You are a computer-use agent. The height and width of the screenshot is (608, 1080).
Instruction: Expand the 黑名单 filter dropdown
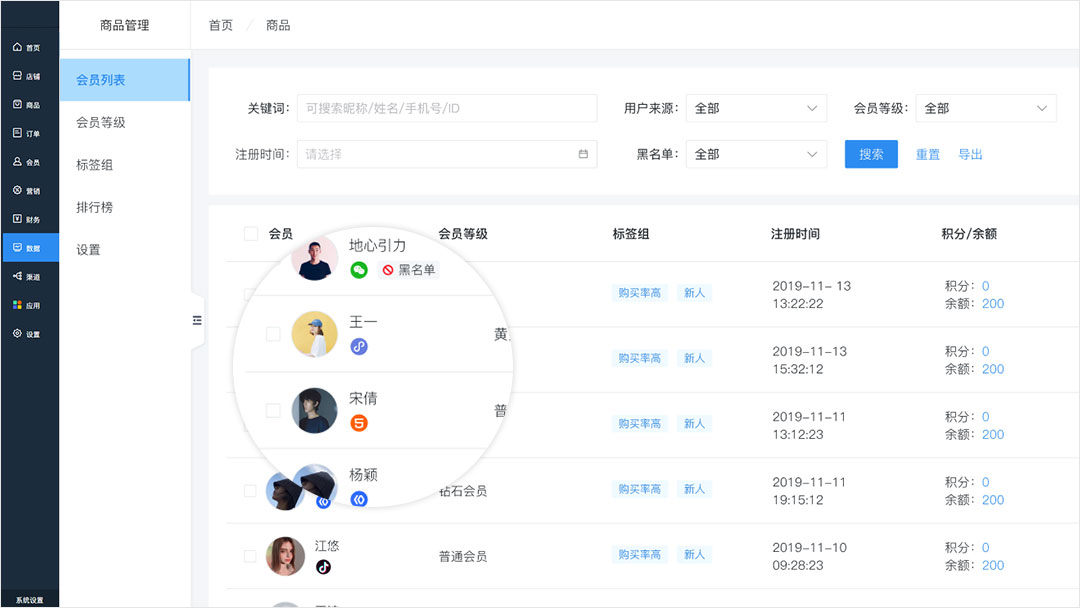pyautogui.click(x=756, y=154)
